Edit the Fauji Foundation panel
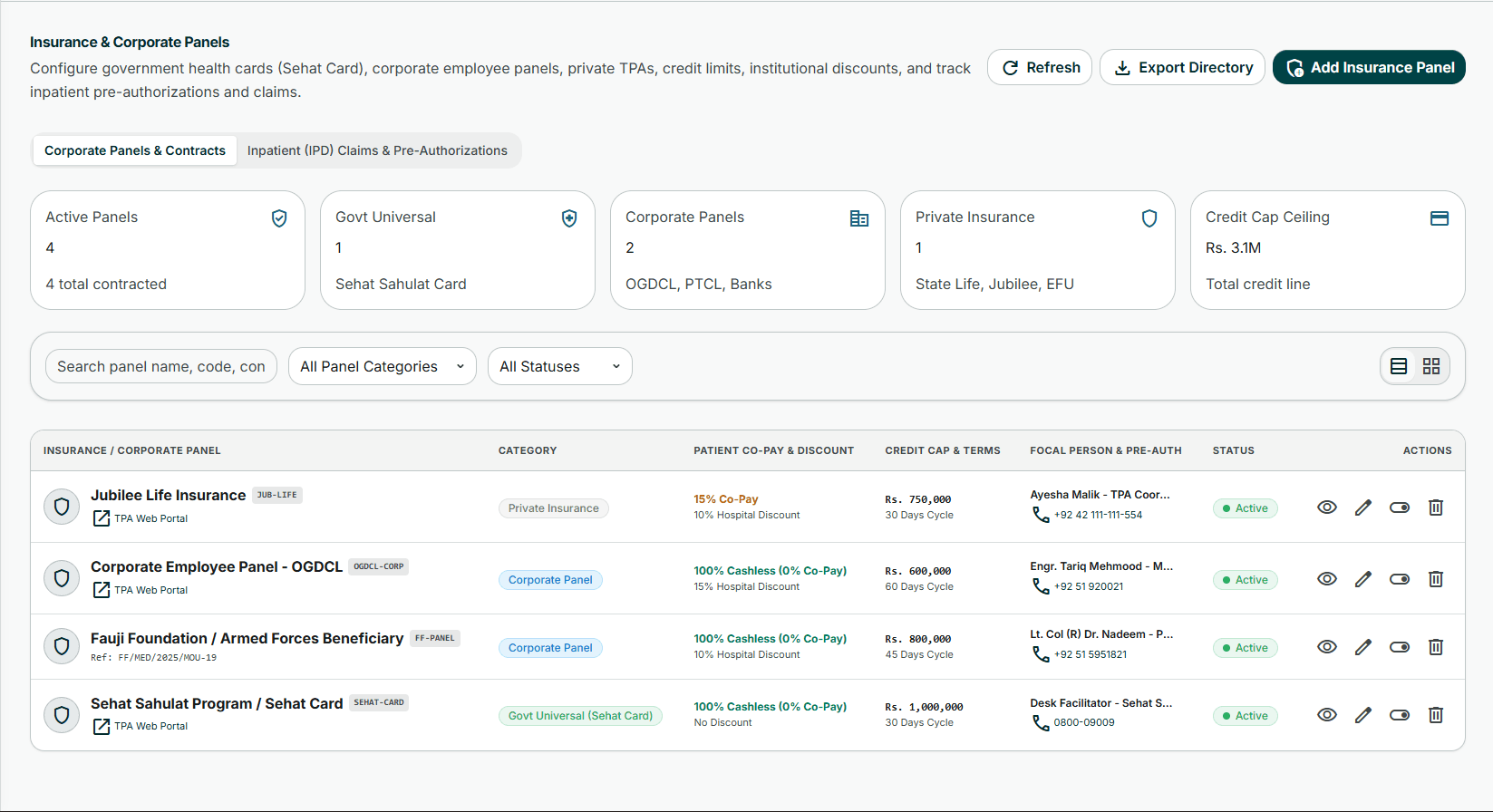Screen dimensions: 1493x812 click(1363, 647)
